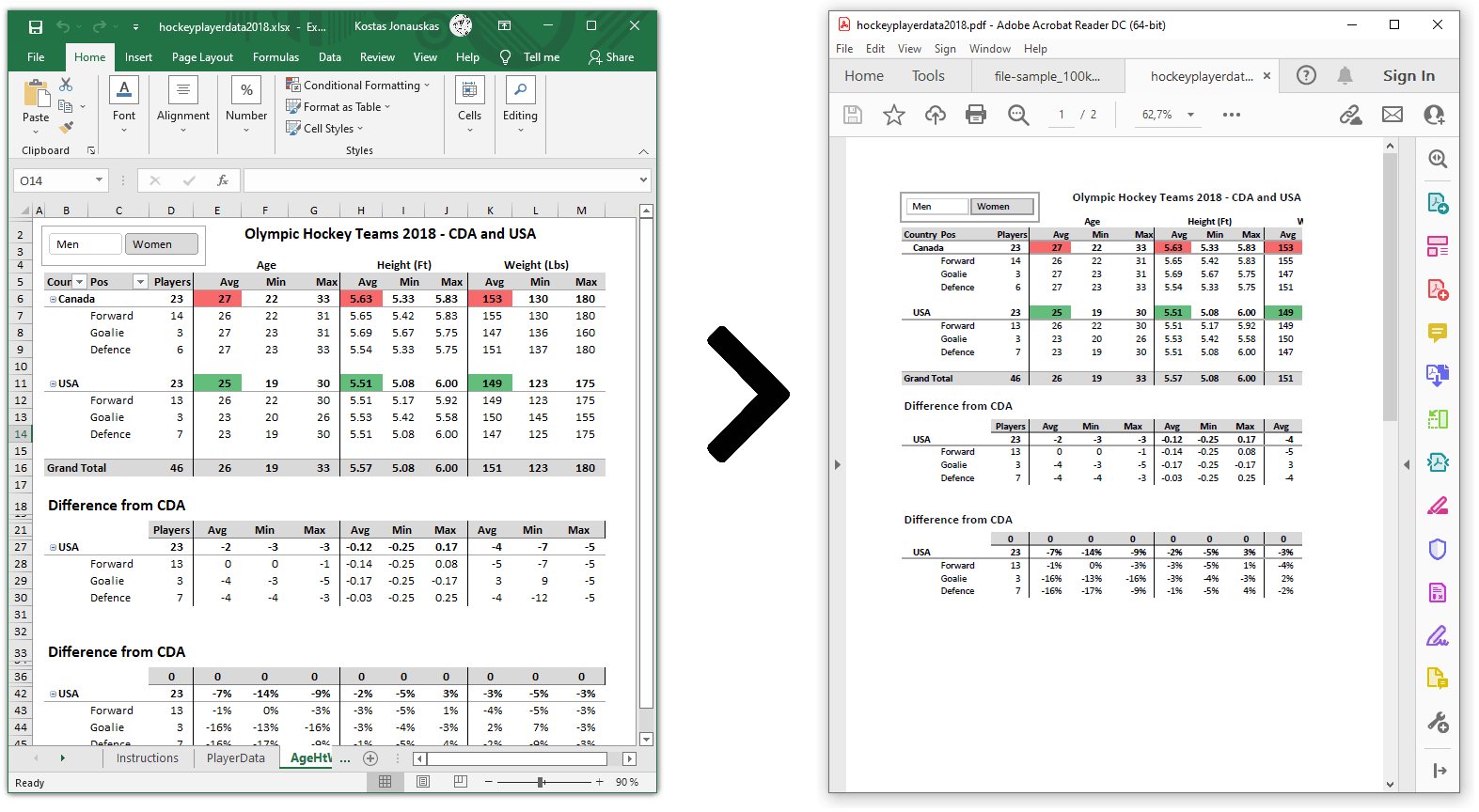Click the star bookmark icon in Acrobat
This screenshot has width=1479, height=812.
tap(893, 115)
